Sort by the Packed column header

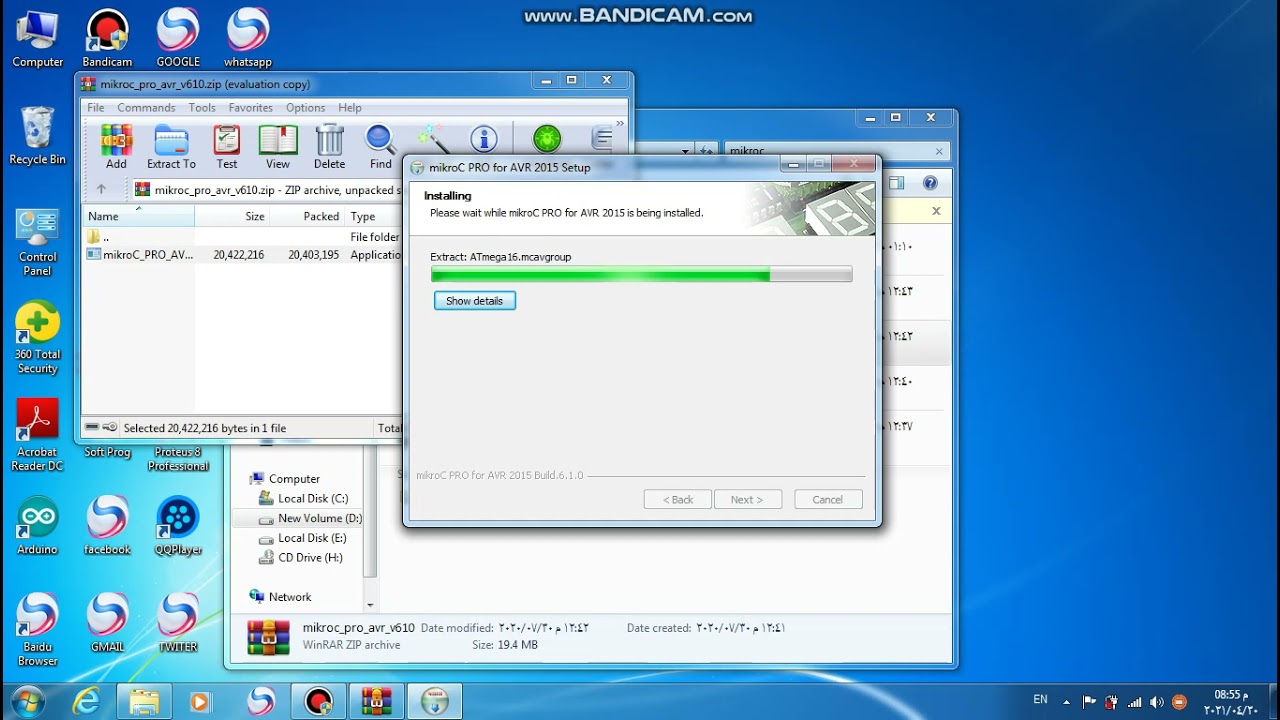coord(308,216)
